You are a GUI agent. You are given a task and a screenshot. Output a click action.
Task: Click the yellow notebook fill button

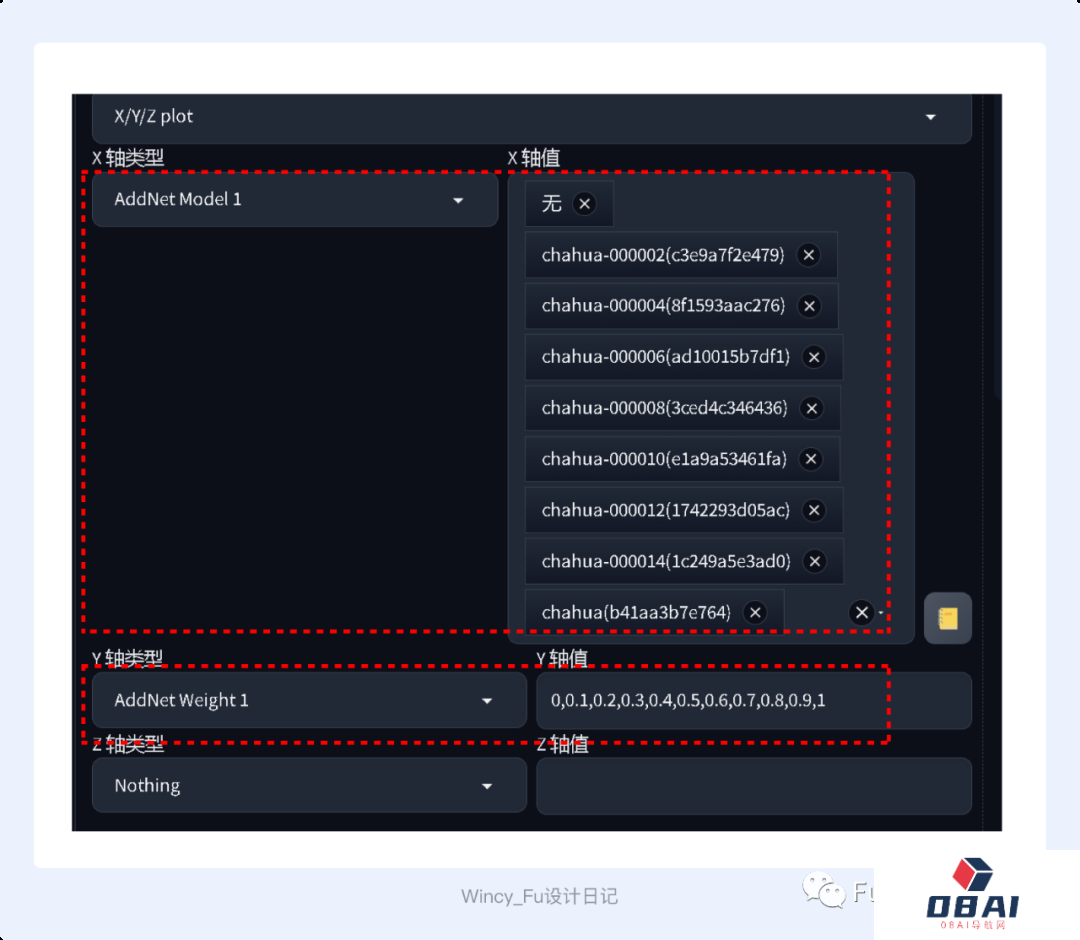point(947,619)
